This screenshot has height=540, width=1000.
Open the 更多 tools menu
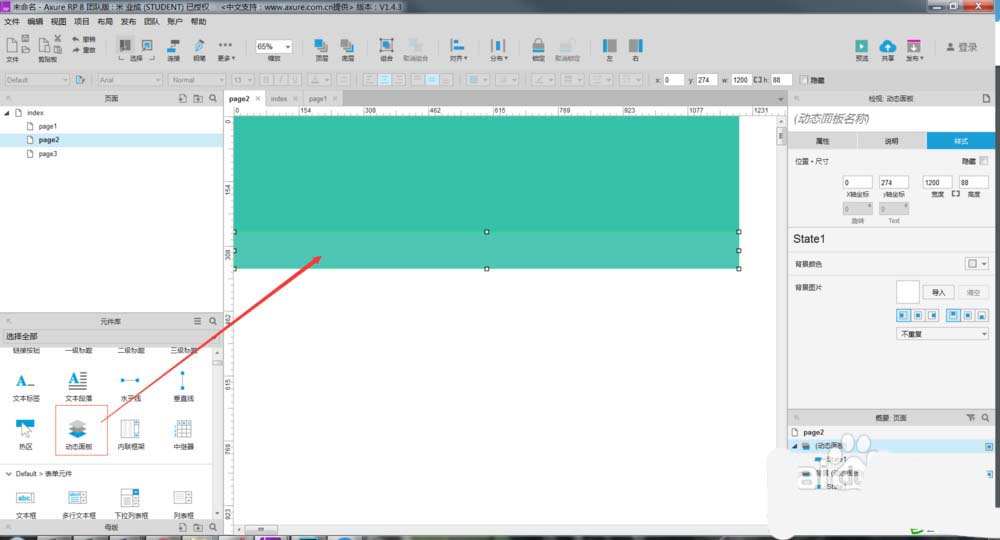point(226,50)
